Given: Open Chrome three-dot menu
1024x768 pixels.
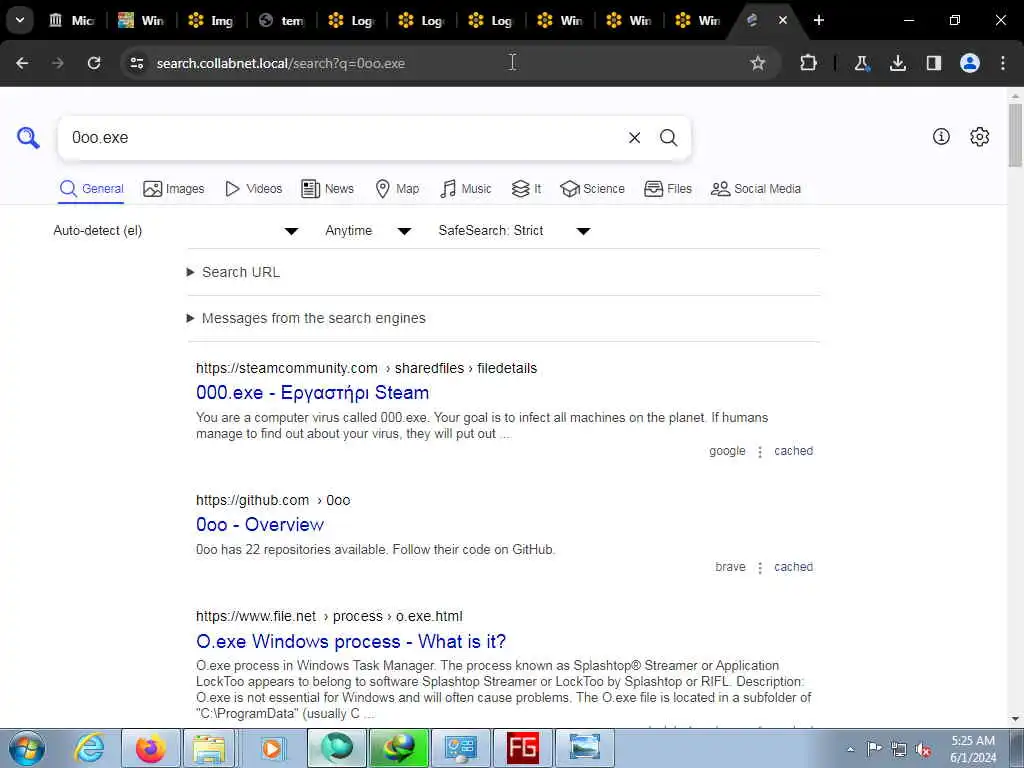Looking at the screenshot, I should [x=1003, y=63].
